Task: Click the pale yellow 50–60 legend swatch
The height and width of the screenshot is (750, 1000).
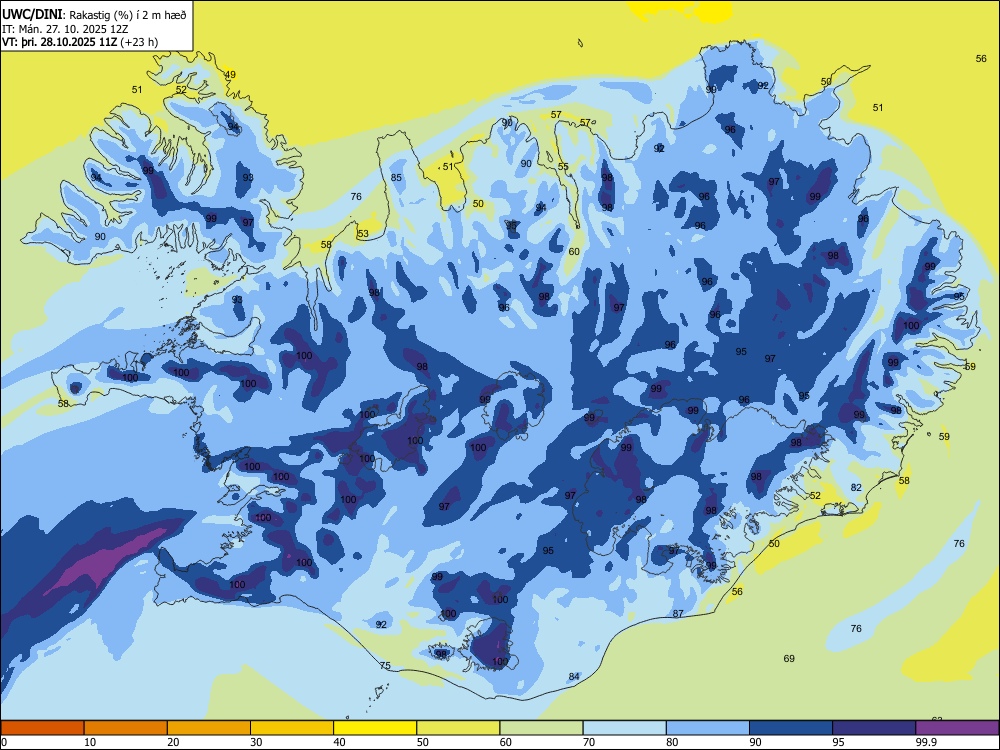Action: [x=458, y=728]
